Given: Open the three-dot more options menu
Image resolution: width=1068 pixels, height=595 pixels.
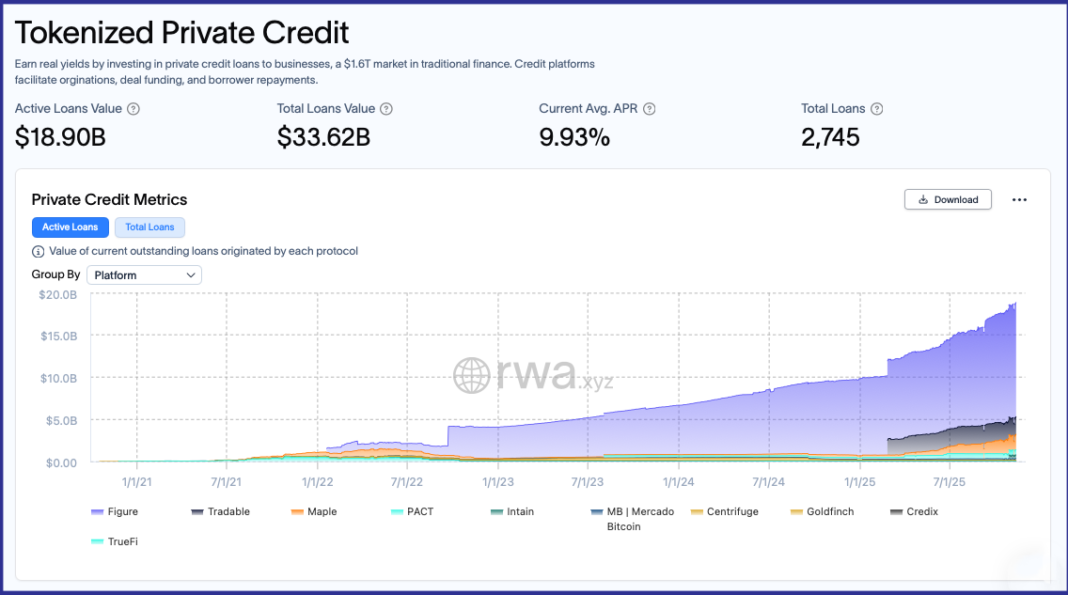Looking at the screenshot, I should pyautogui.click(x=1019, y=200).
